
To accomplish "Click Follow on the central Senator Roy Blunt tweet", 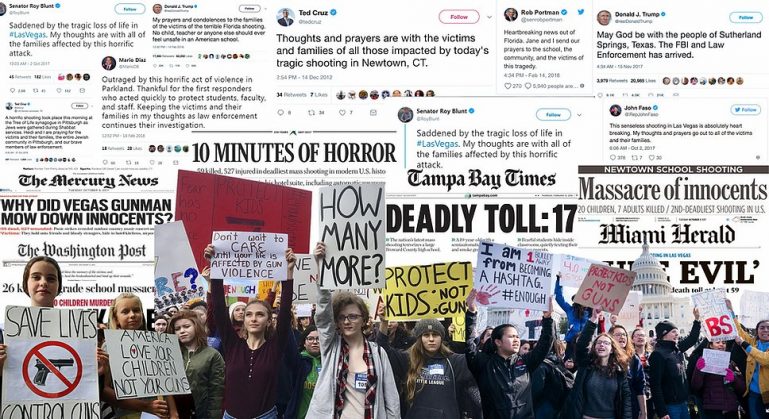I will point(553,115).
